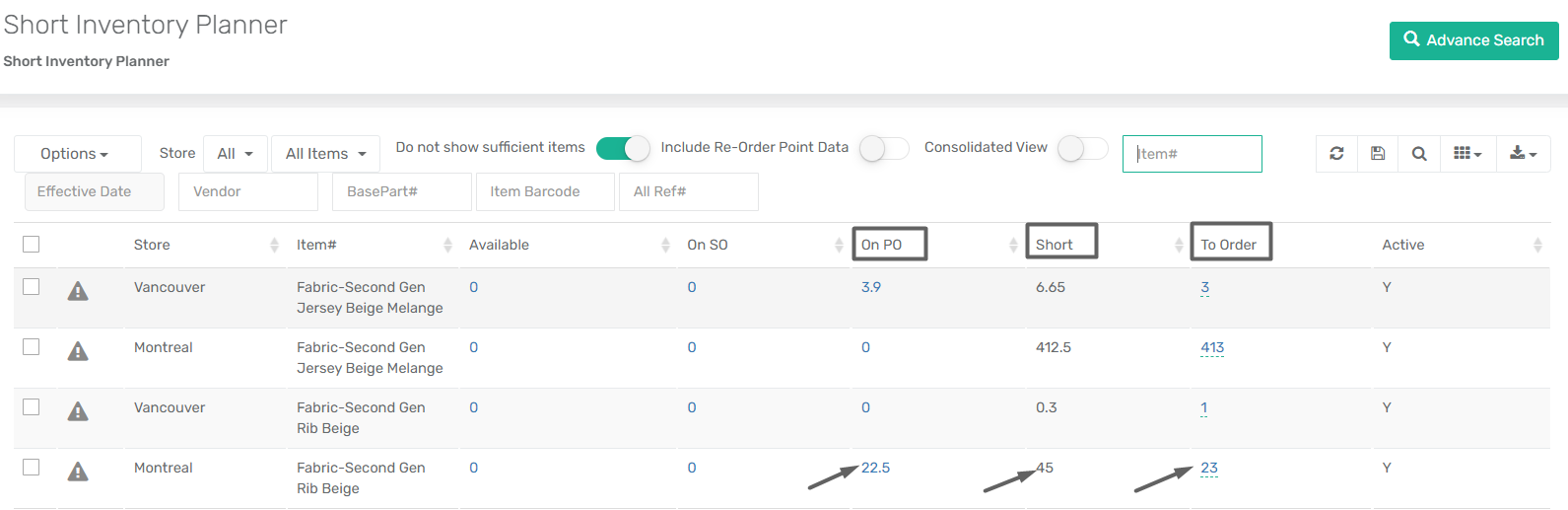Click the Advance Search button
1568x510 pixels.
1474,40
